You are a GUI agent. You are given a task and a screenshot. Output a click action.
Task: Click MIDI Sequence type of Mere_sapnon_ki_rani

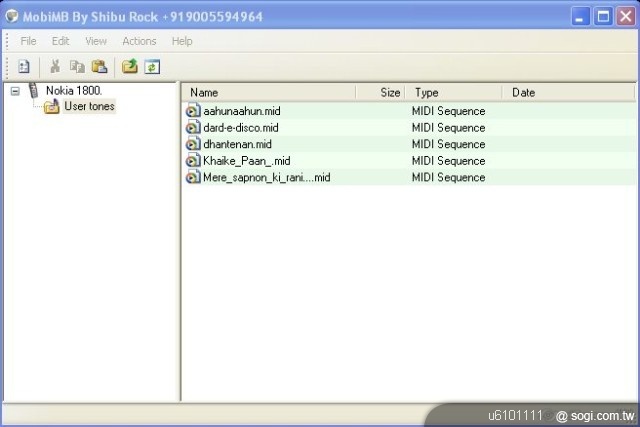448,178
